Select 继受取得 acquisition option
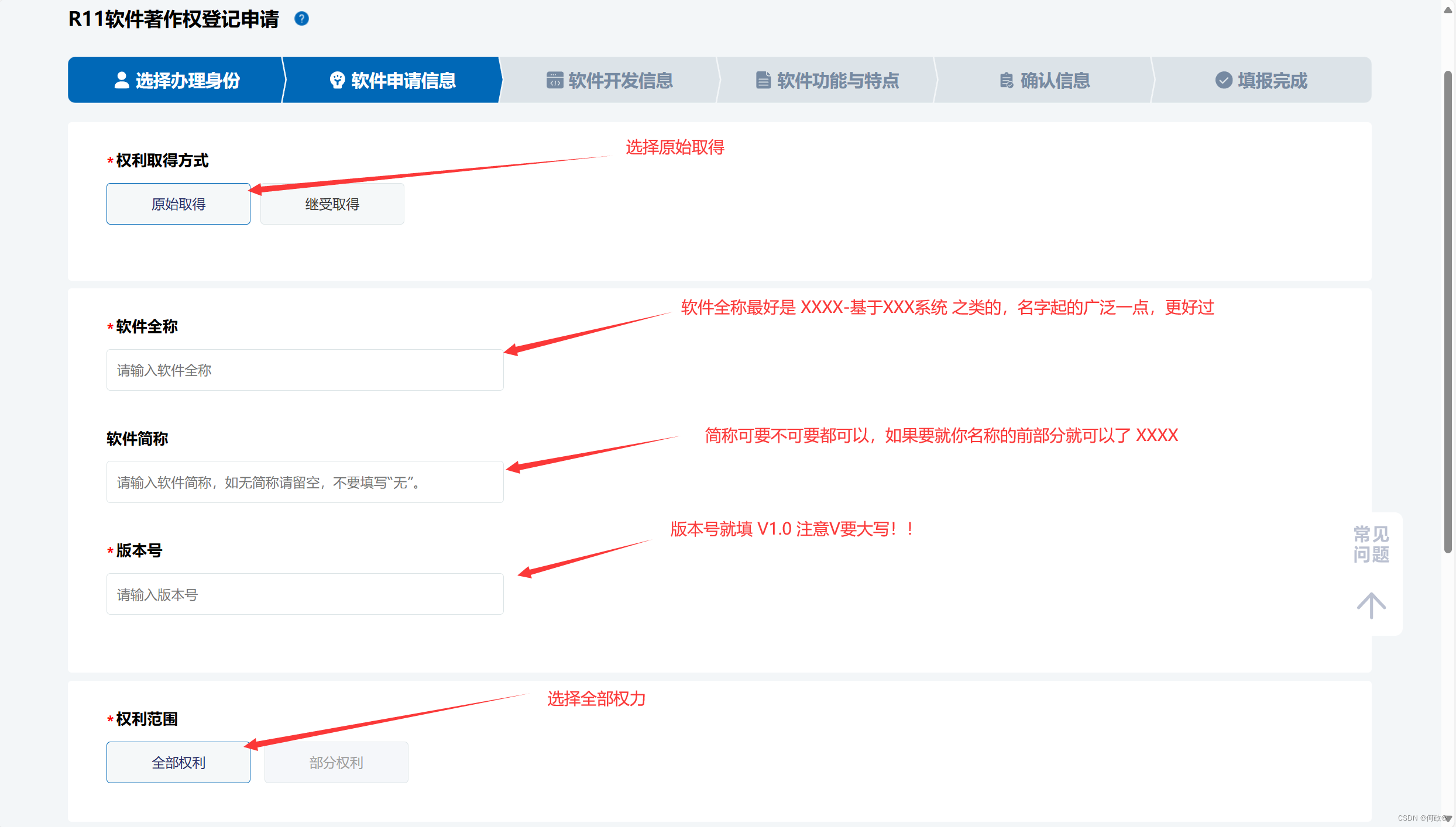The height and width of the screenshot is (827, 1456). click(x=332, y=204)
